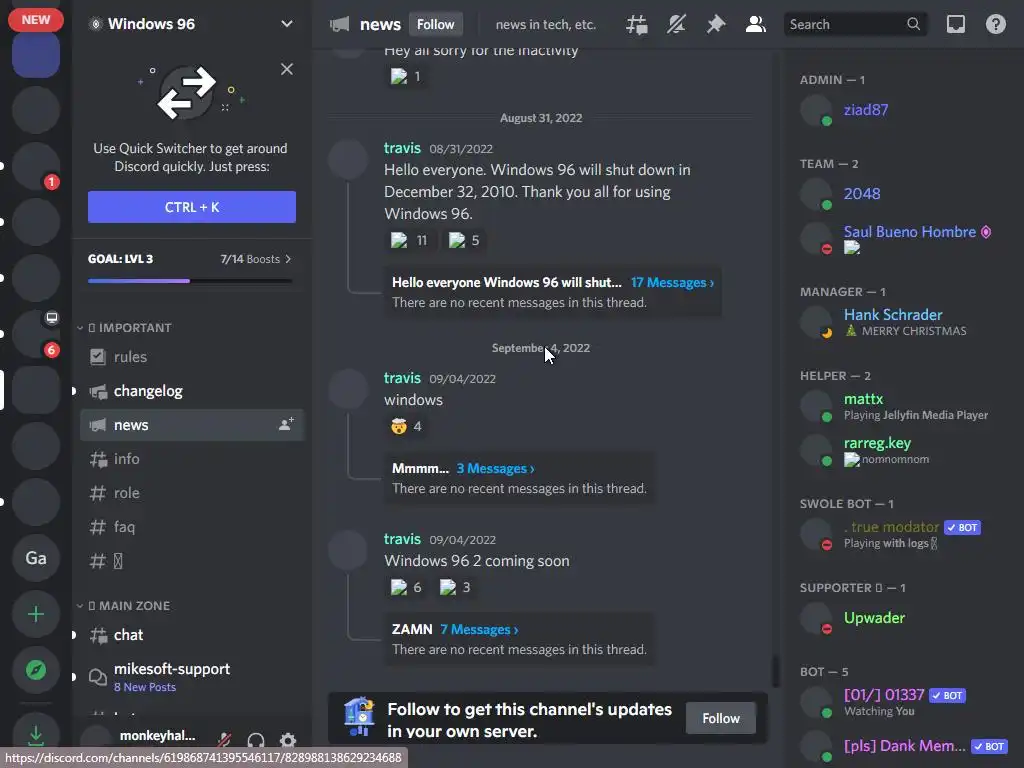Toggle deafen headphones icon
This screenshot has height=768, width=1024.
[255, 740]
